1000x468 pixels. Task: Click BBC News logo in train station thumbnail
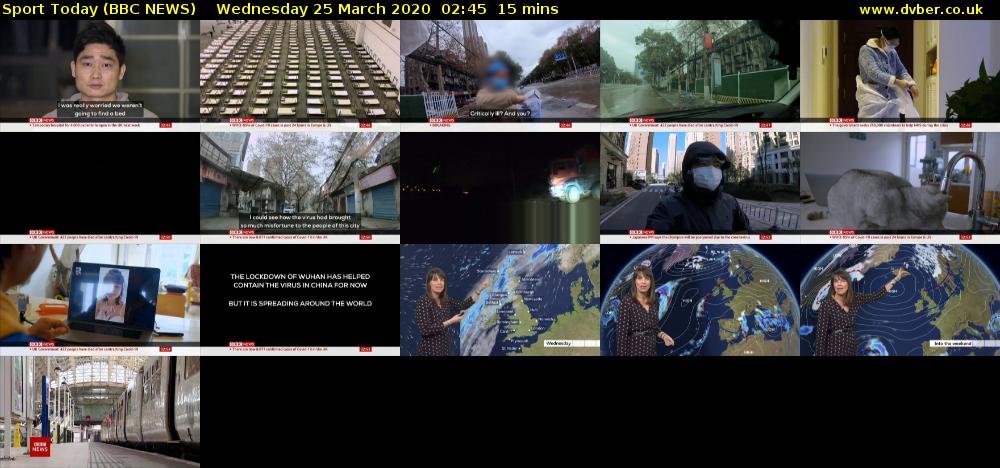(x=40, y=446)
